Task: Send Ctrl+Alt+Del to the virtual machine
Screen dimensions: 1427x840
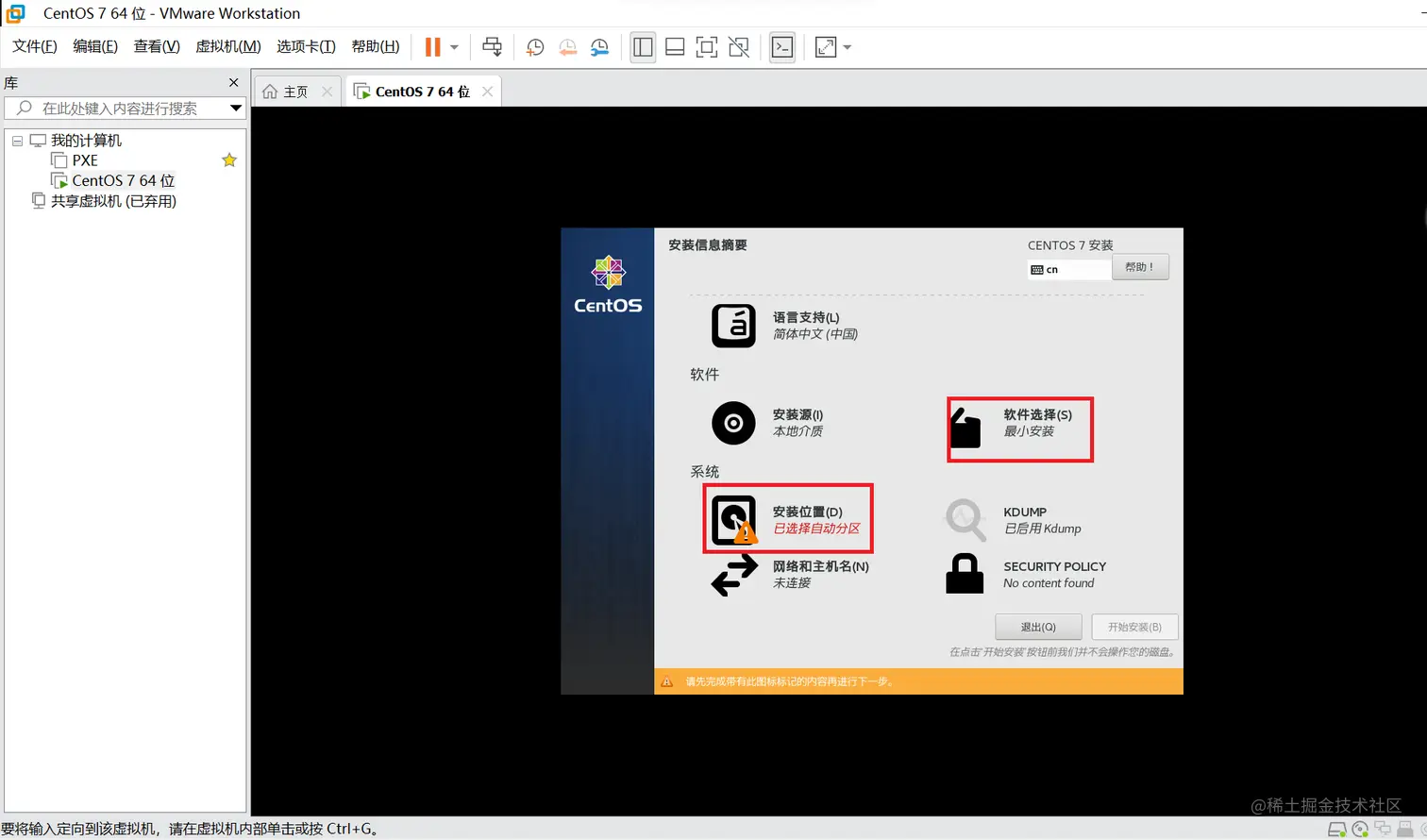Action: (492, 47)
